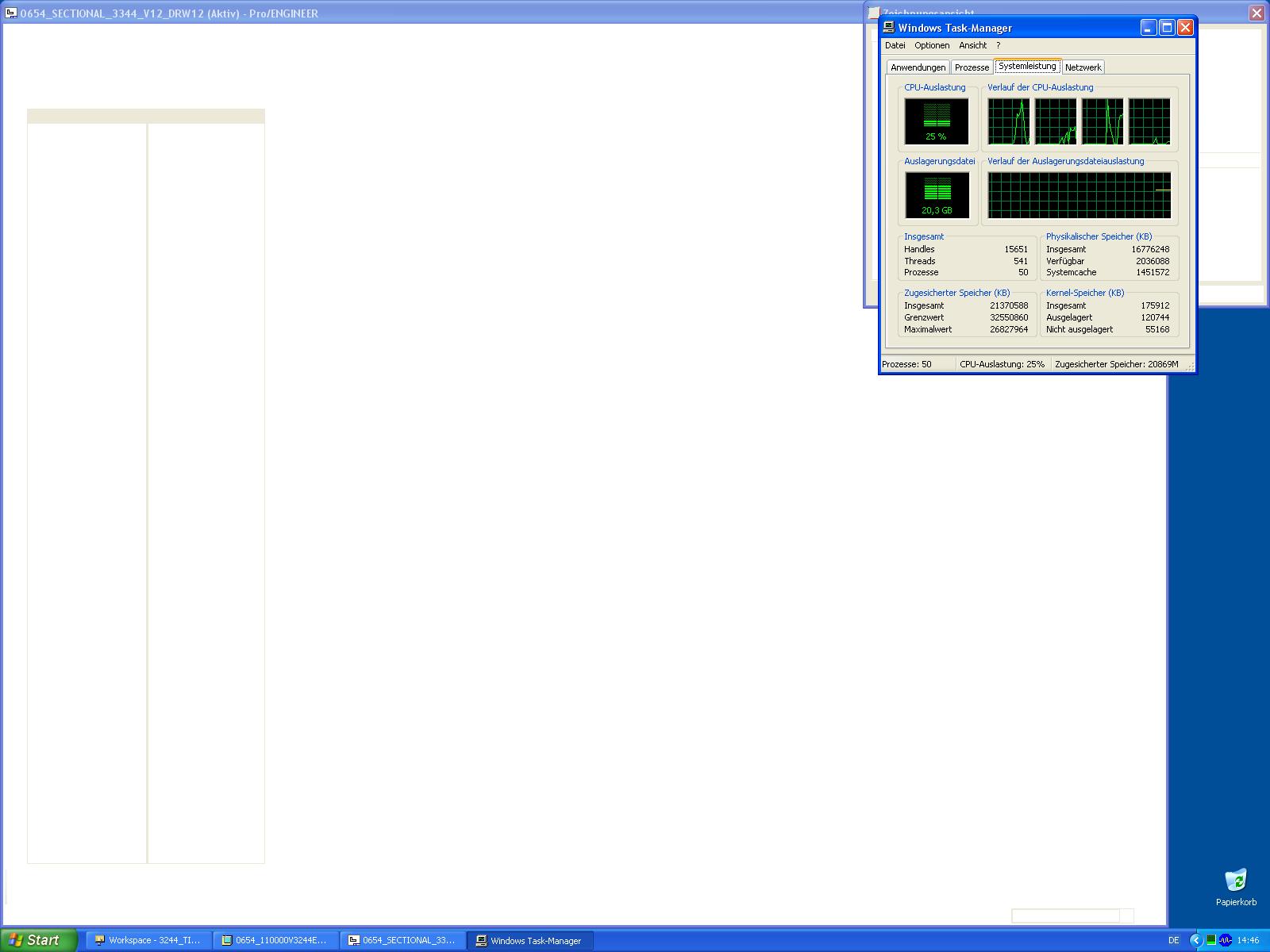This screenshot has height=952, width=1270.
Task: Click the Pro/ENGINEER window title icon
Action: [11, 13]
